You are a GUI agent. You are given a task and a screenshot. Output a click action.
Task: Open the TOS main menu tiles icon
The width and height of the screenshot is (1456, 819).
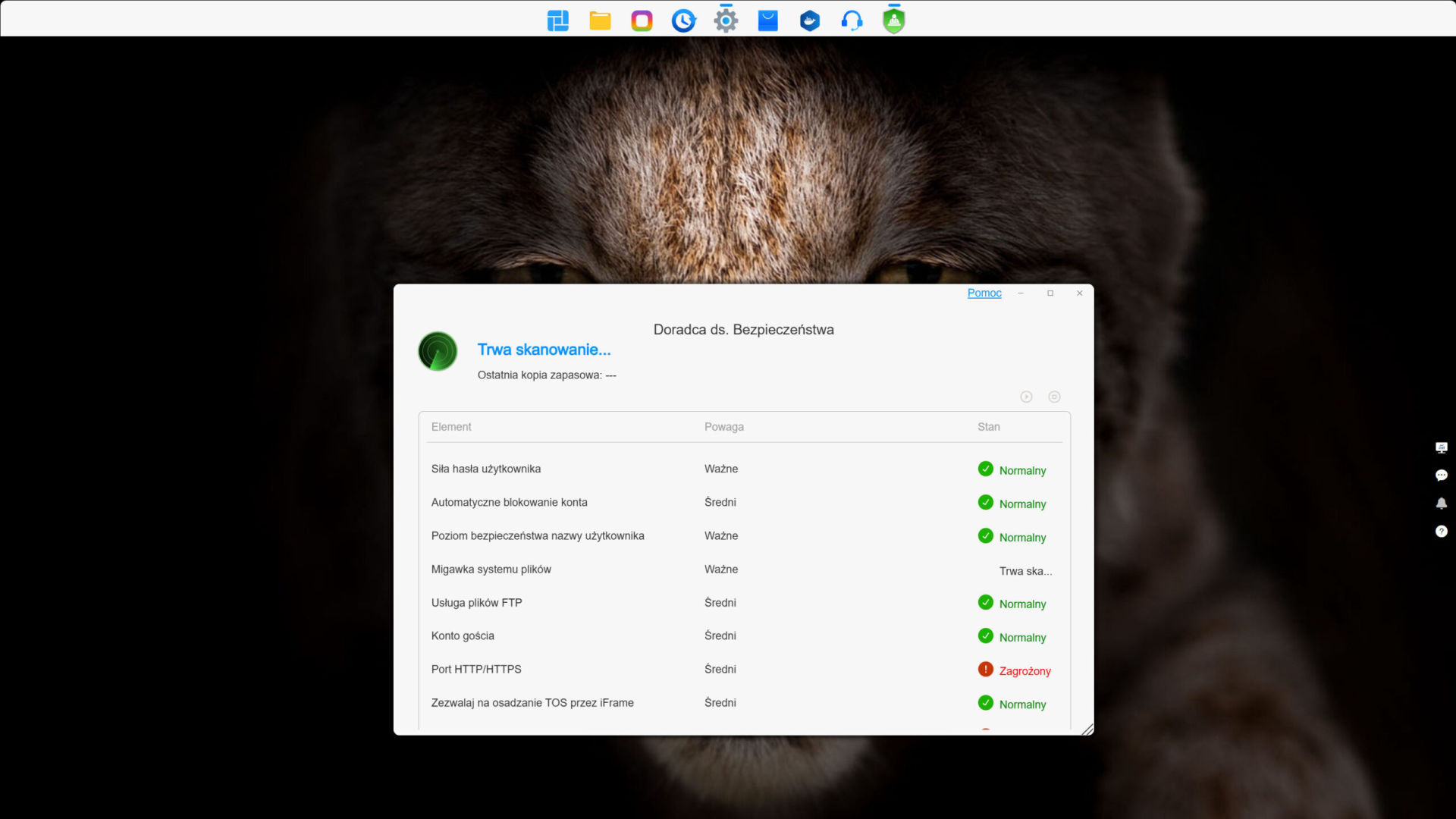pyautogui.click(x=558, y=20)
